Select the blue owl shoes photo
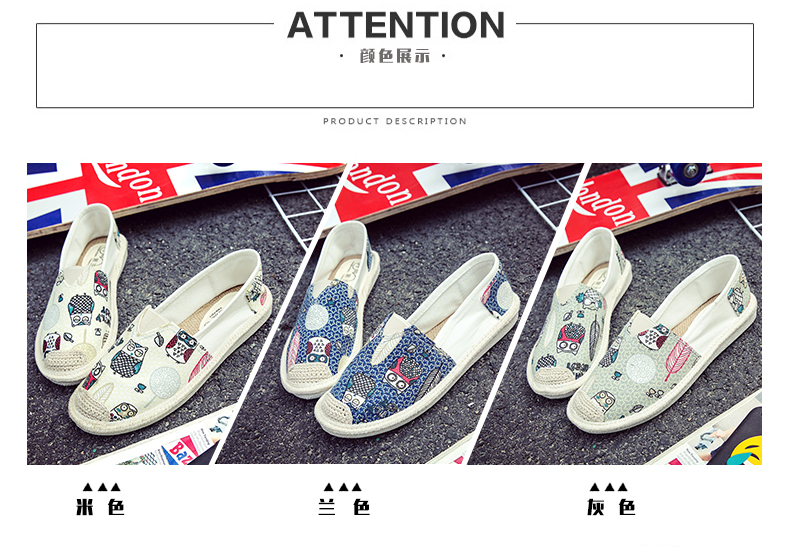The width and height of the screenshot is (790, 547). click(x=398, y=313)
